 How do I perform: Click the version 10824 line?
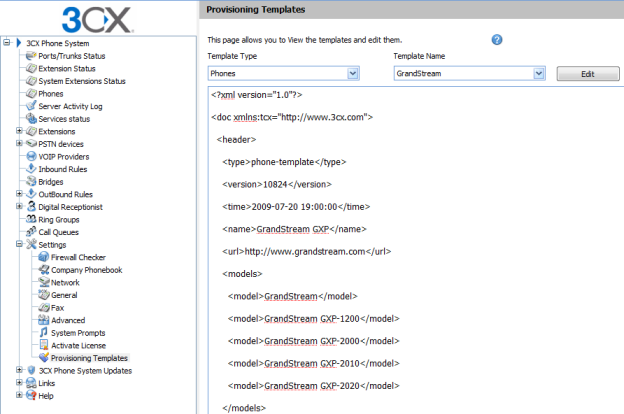coord(277,184)
